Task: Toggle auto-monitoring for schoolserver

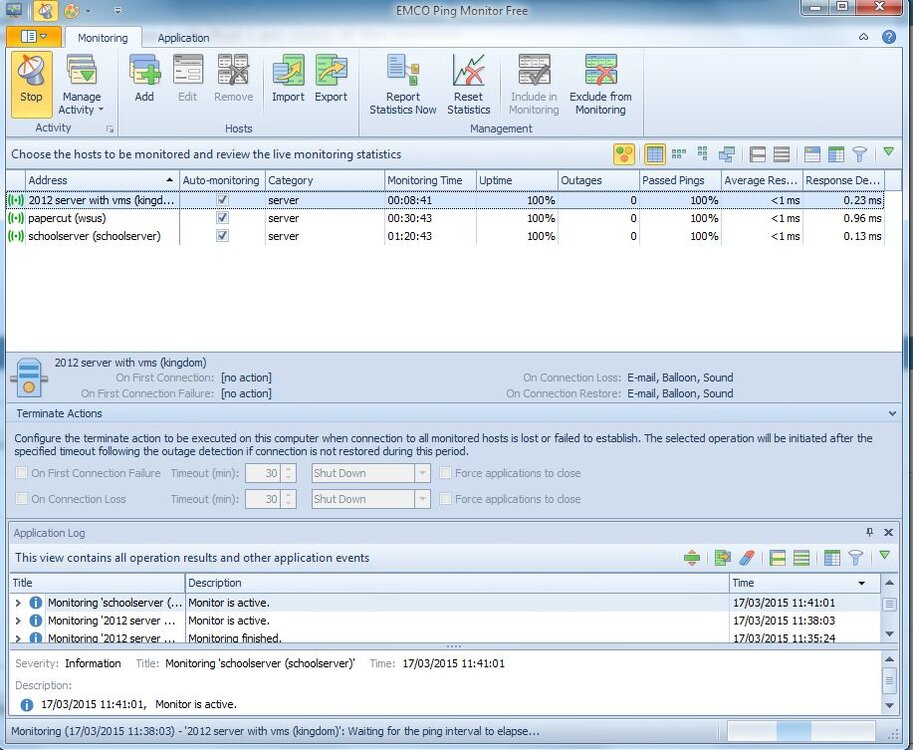Action: point(222,236)
